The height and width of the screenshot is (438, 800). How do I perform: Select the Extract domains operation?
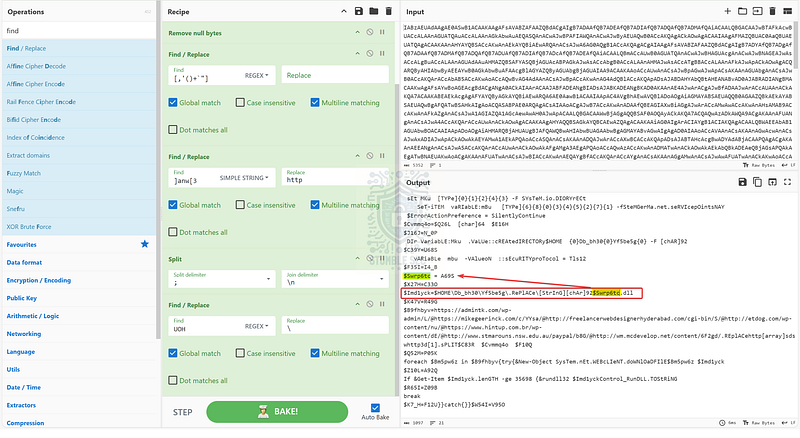point(79,155)
